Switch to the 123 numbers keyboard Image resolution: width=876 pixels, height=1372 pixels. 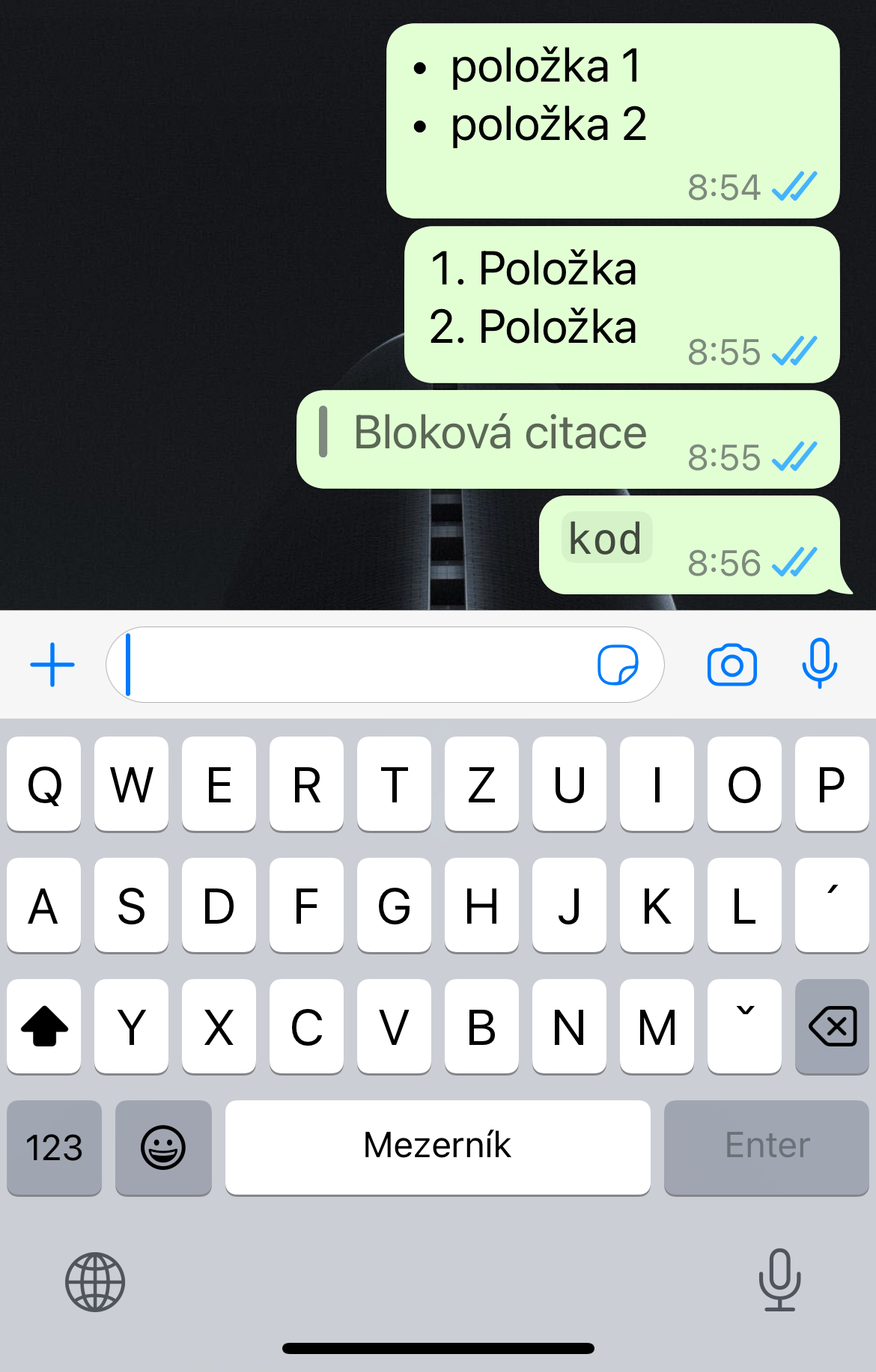(54, 1147)
